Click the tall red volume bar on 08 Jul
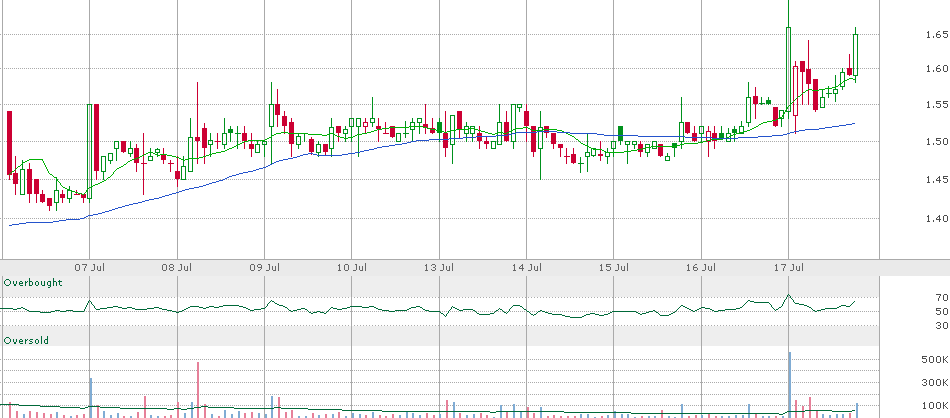 [x=198, y=390]
